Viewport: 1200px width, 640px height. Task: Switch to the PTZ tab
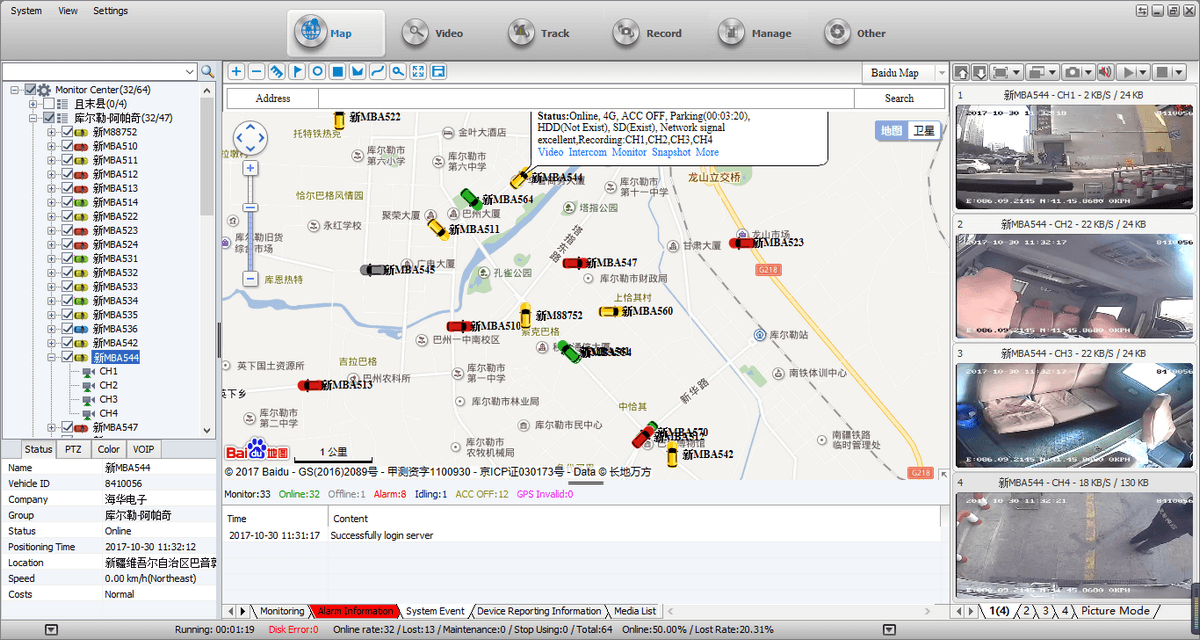point(73,449)
